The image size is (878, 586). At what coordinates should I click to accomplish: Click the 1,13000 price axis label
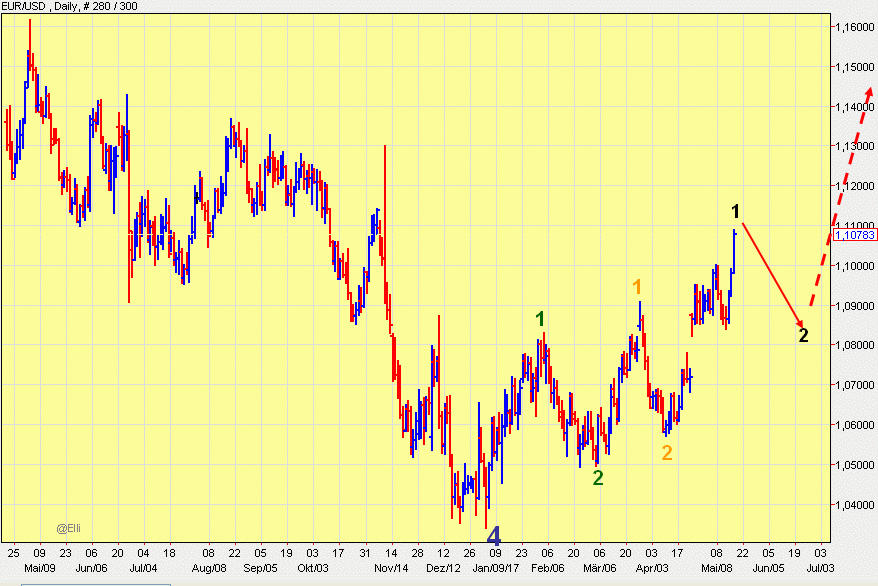854,146
